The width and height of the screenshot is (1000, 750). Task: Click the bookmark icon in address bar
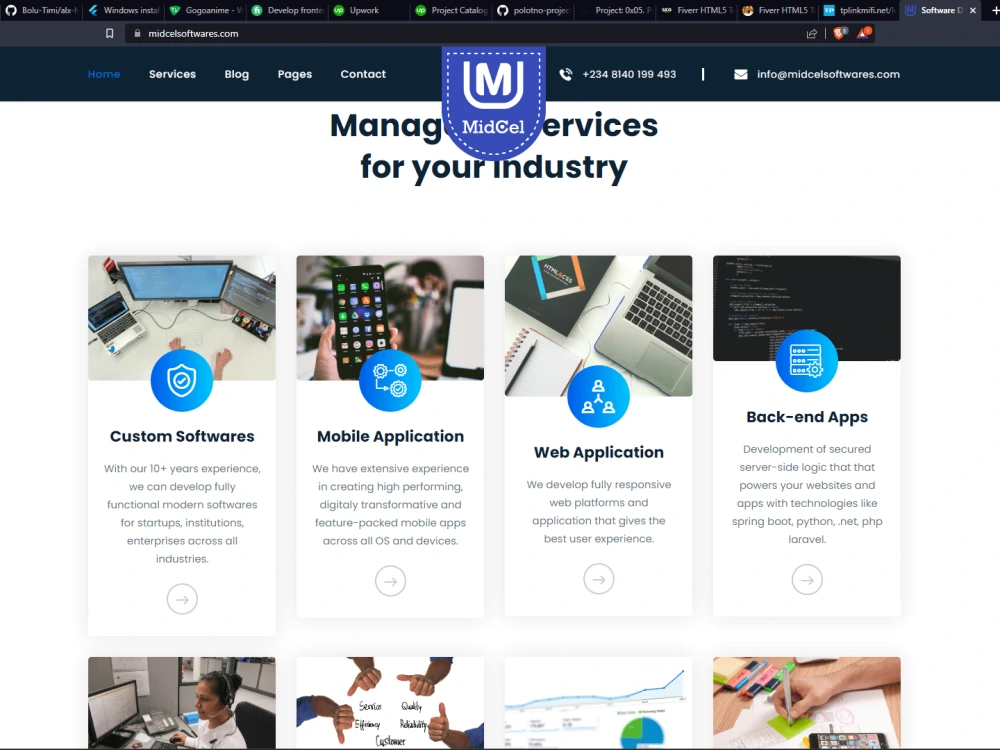(110, 33)
